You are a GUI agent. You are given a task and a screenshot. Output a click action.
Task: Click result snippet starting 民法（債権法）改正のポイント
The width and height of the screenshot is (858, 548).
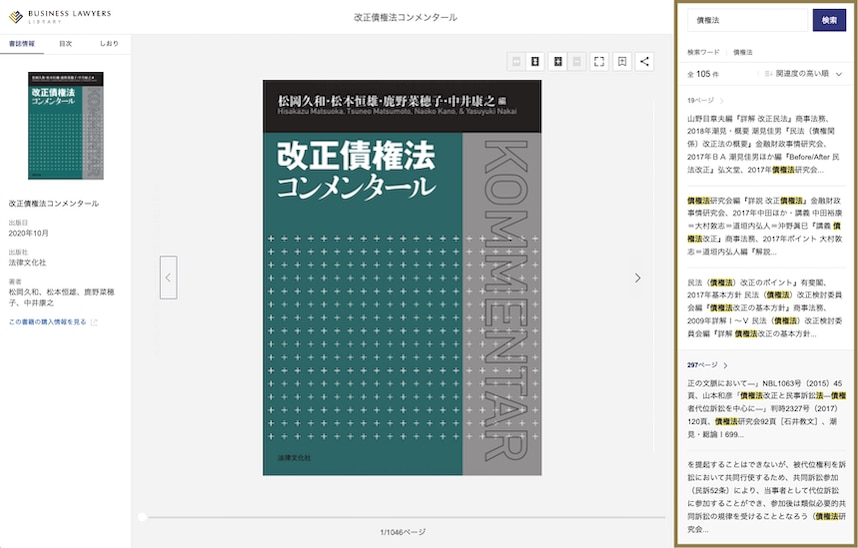(x=764, y=308)
